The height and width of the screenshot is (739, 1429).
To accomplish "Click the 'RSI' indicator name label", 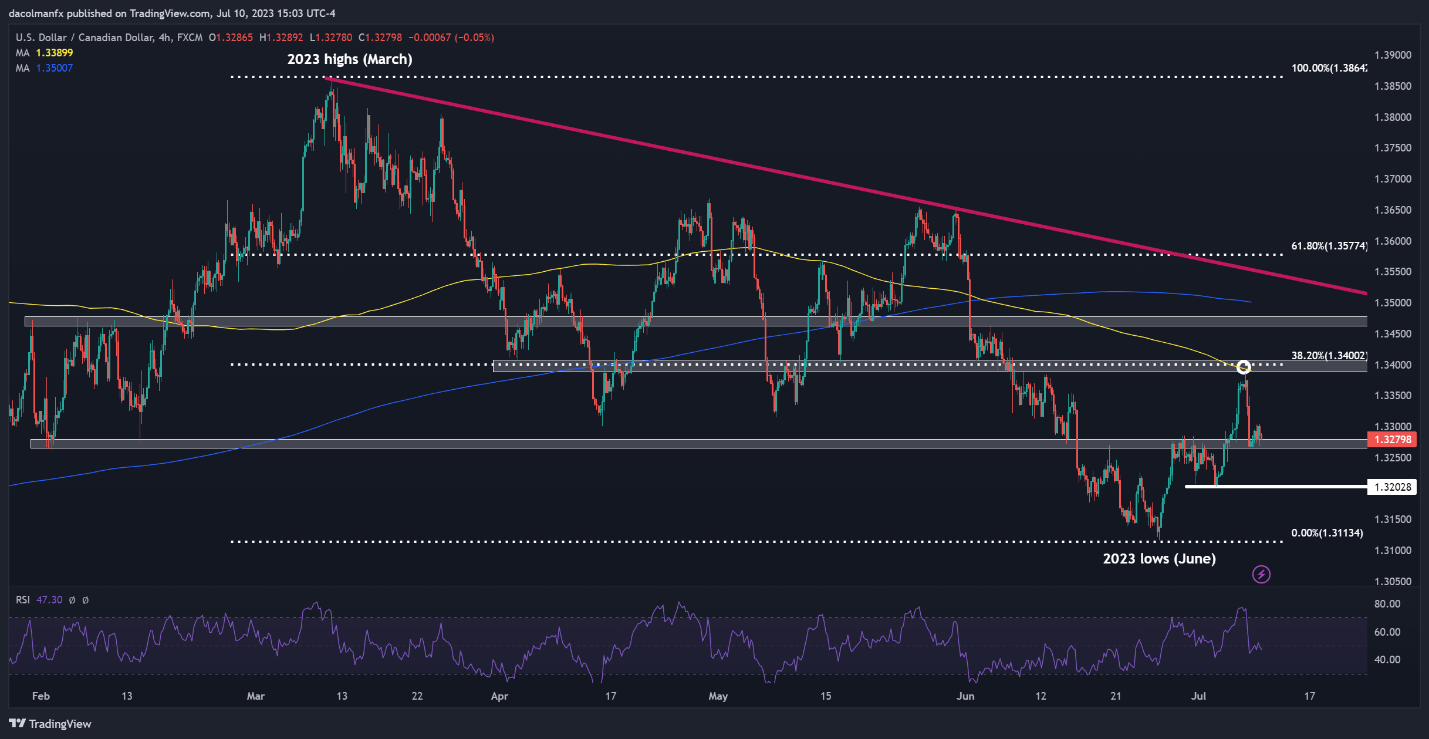I will 23,600.
